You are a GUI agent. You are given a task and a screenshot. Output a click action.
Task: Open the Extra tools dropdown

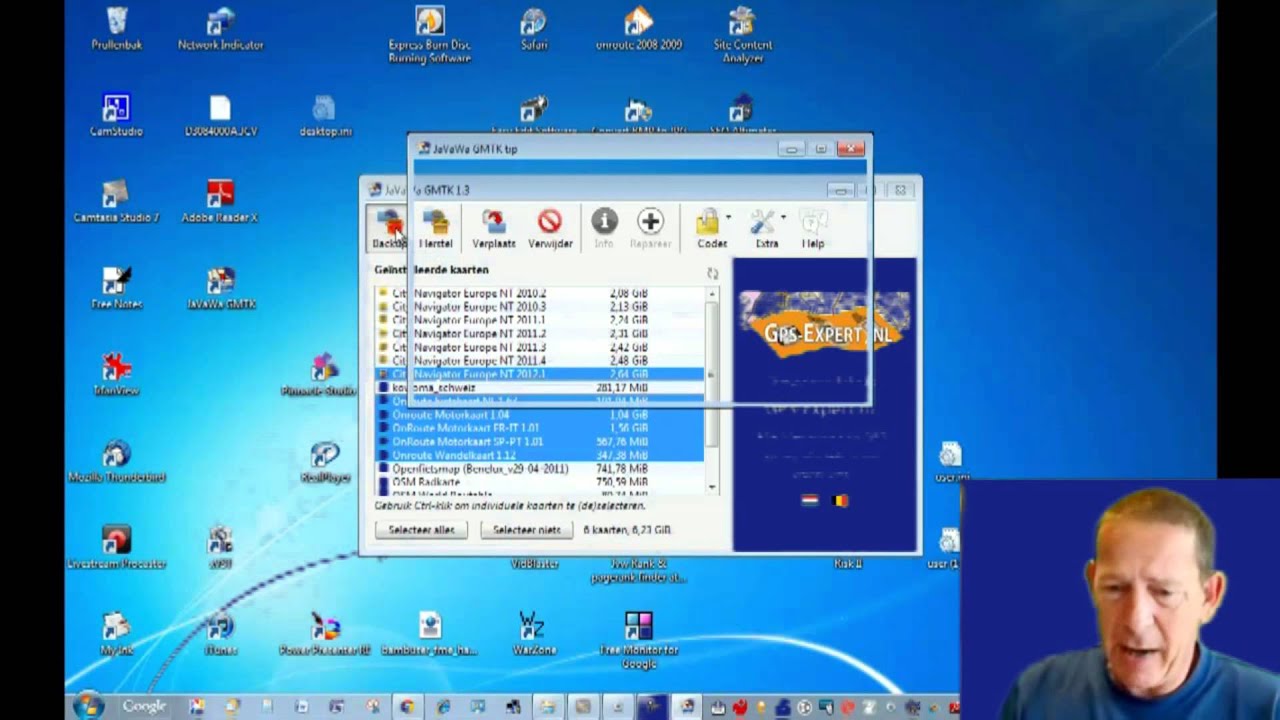768,228
